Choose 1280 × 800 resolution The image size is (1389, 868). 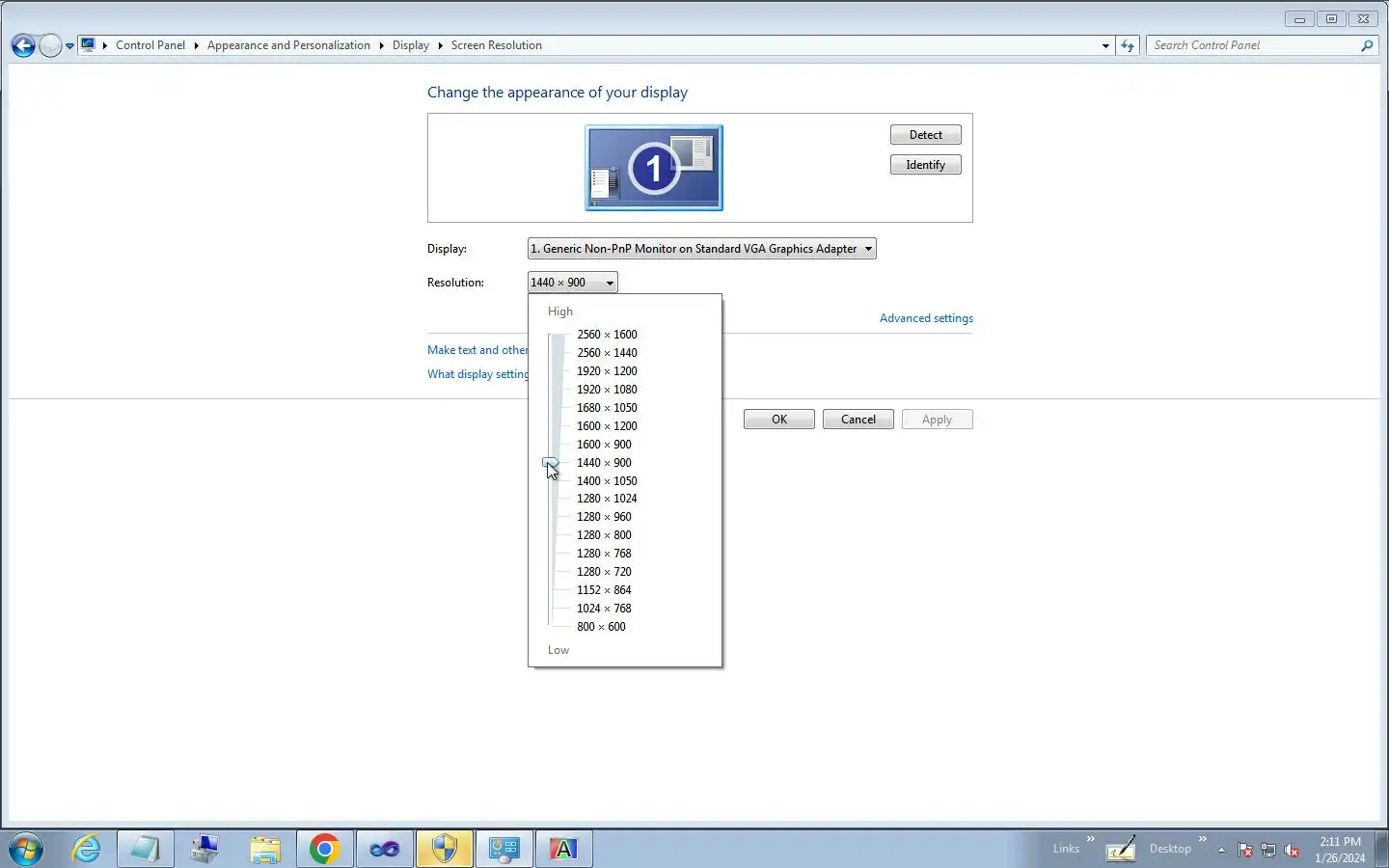point(604,535)
